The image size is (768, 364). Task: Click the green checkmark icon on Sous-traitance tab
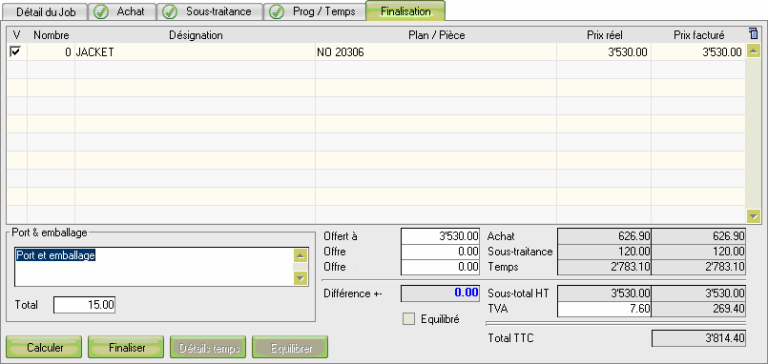pyautogui.click(x=169, y=12)
